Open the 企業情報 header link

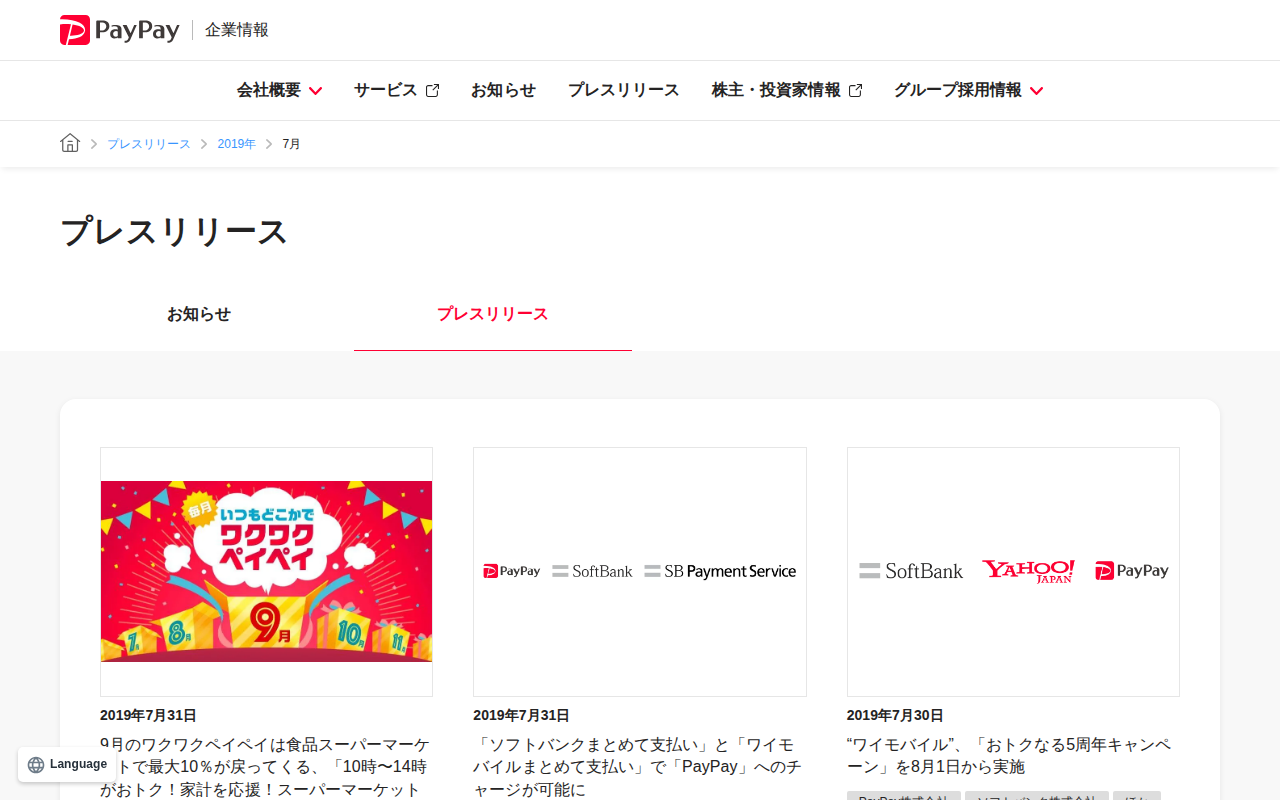point(237,30)
